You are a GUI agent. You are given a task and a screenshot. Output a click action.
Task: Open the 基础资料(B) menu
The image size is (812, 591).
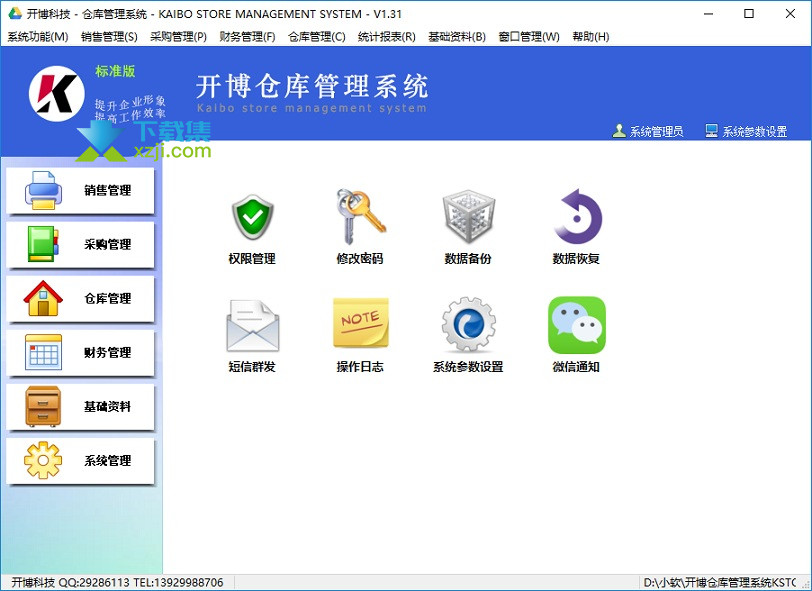[457, 37]
